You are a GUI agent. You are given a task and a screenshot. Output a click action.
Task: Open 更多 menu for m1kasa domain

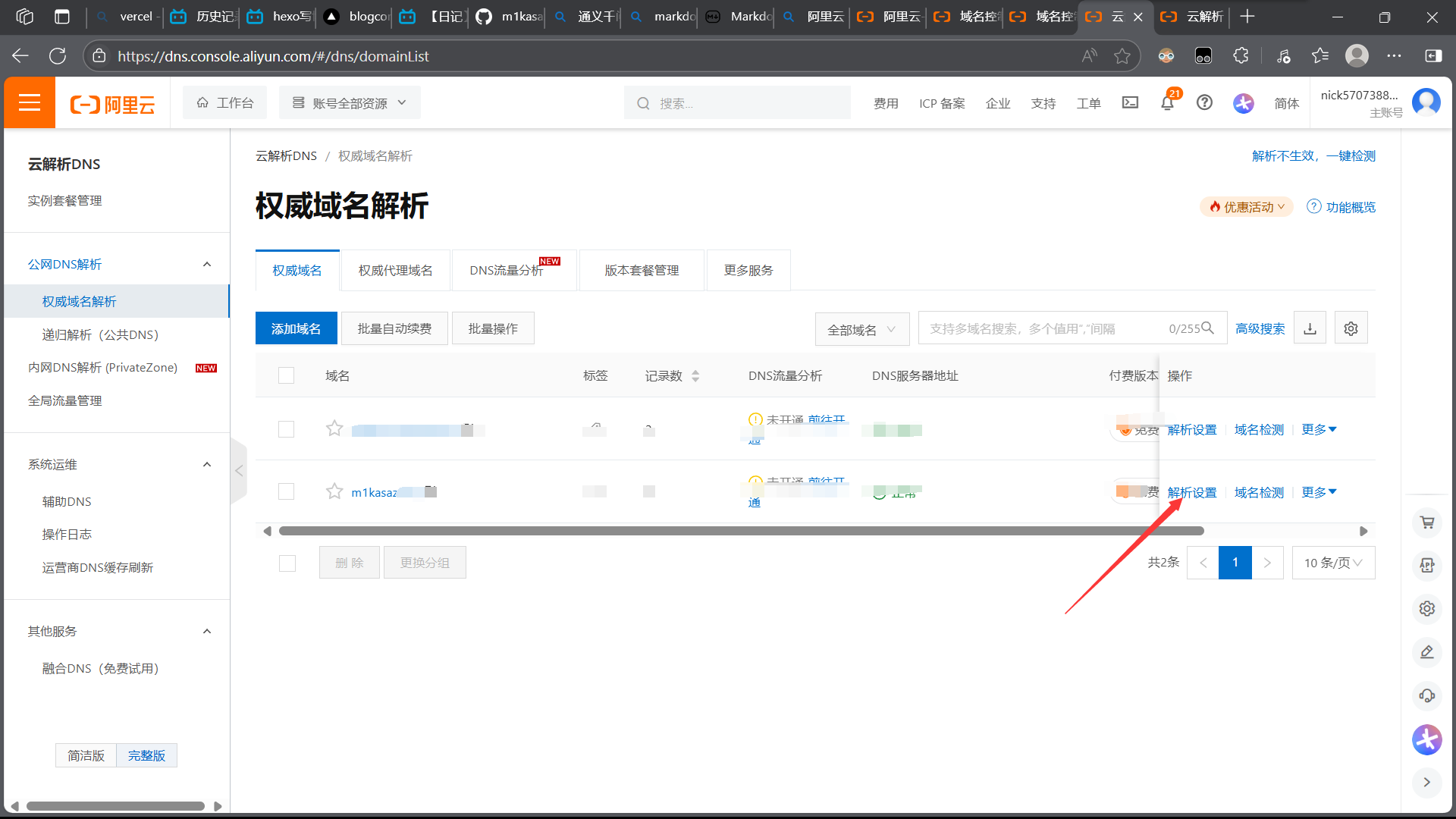point(1319,492)
